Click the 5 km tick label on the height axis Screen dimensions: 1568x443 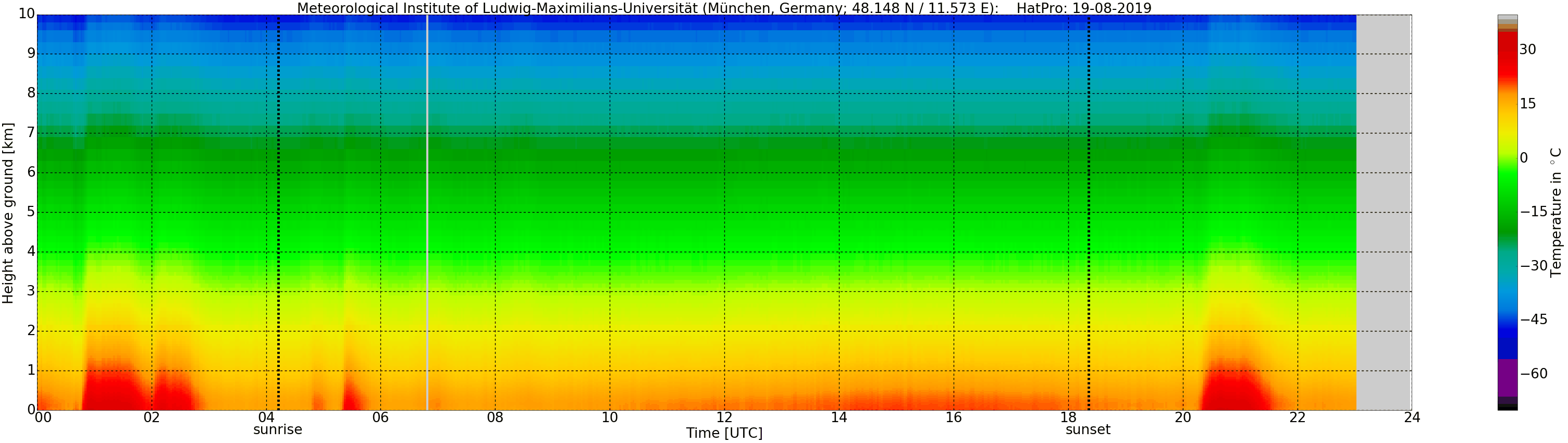click(31, 212)
